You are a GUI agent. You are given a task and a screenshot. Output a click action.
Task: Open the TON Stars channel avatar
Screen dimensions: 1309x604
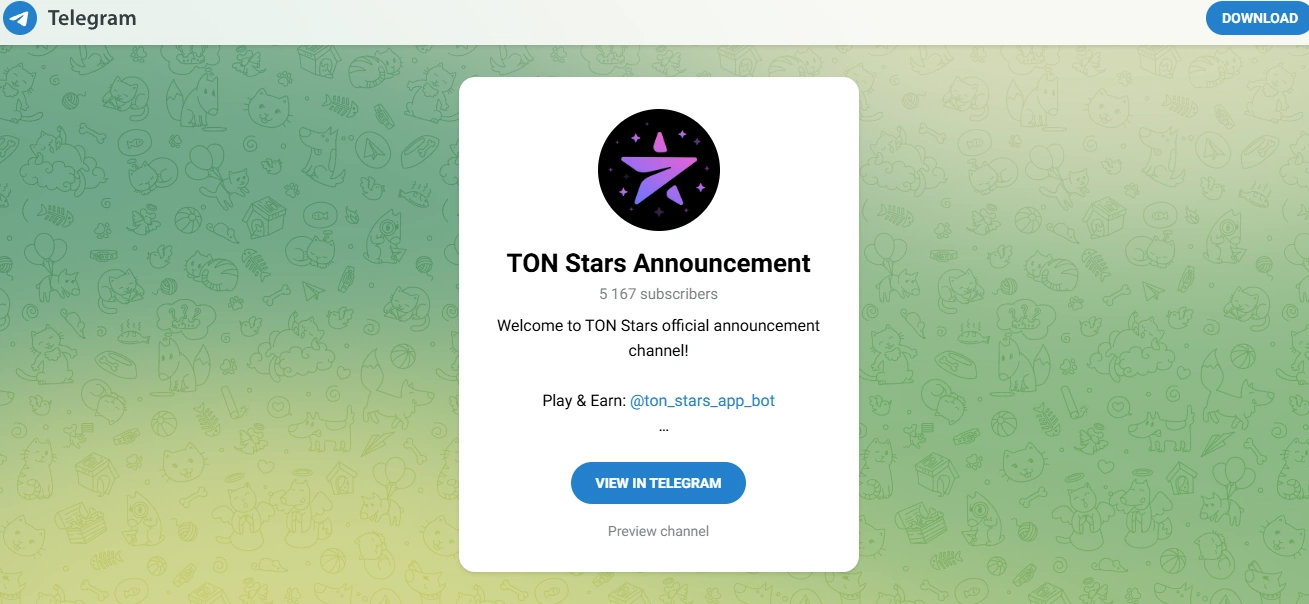[x=658, y=170]
